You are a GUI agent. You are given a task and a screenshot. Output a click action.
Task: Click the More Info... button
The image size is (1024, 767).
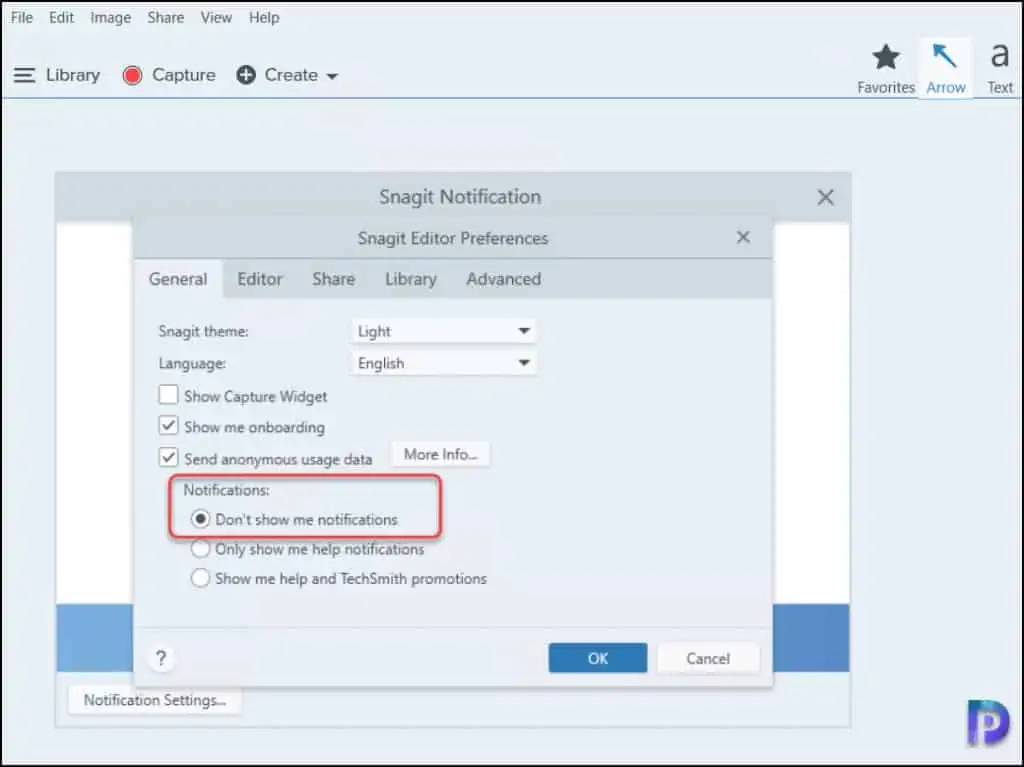[441, 454]
